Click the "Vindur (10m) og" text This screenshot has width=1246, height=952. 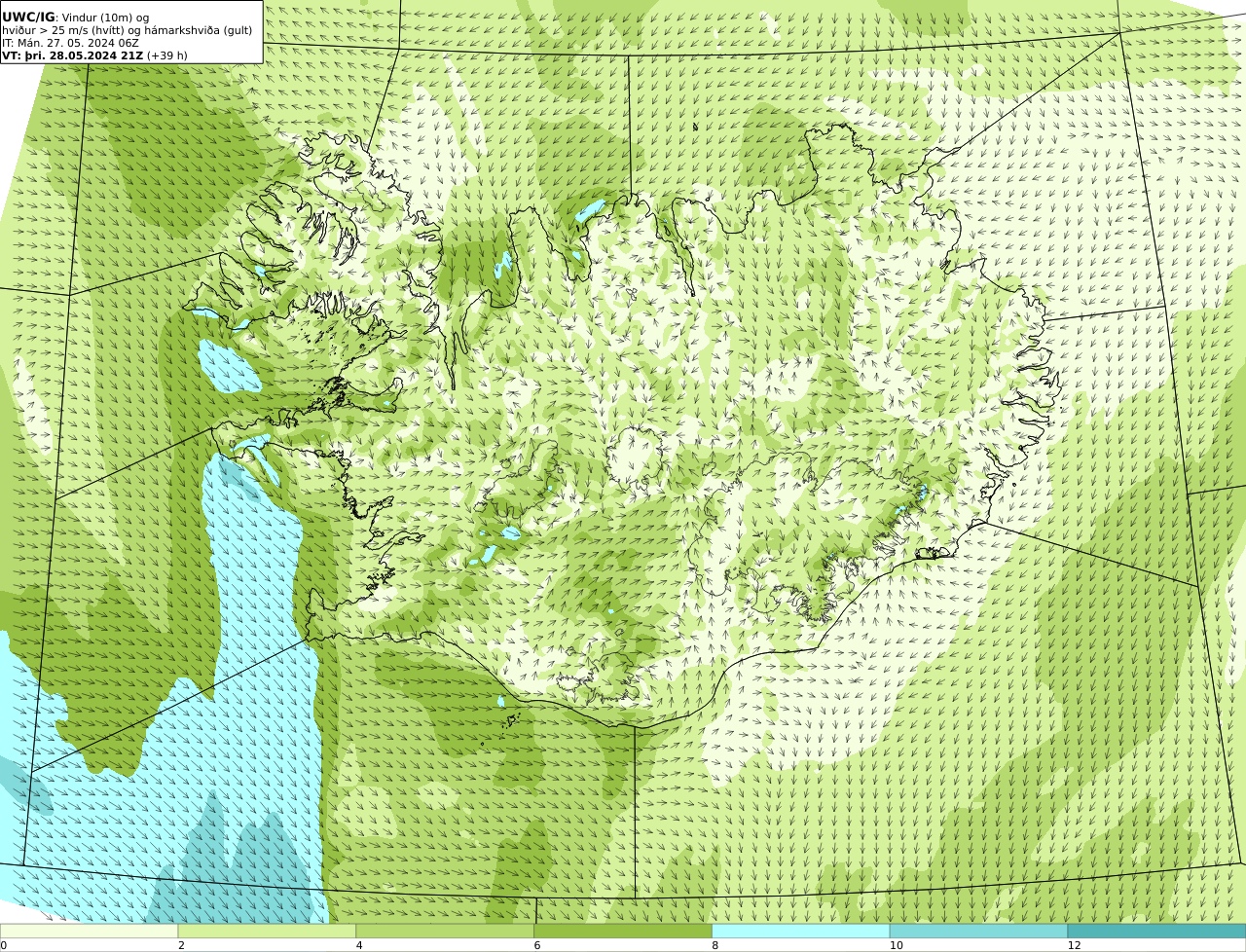[x=105, y=18]
